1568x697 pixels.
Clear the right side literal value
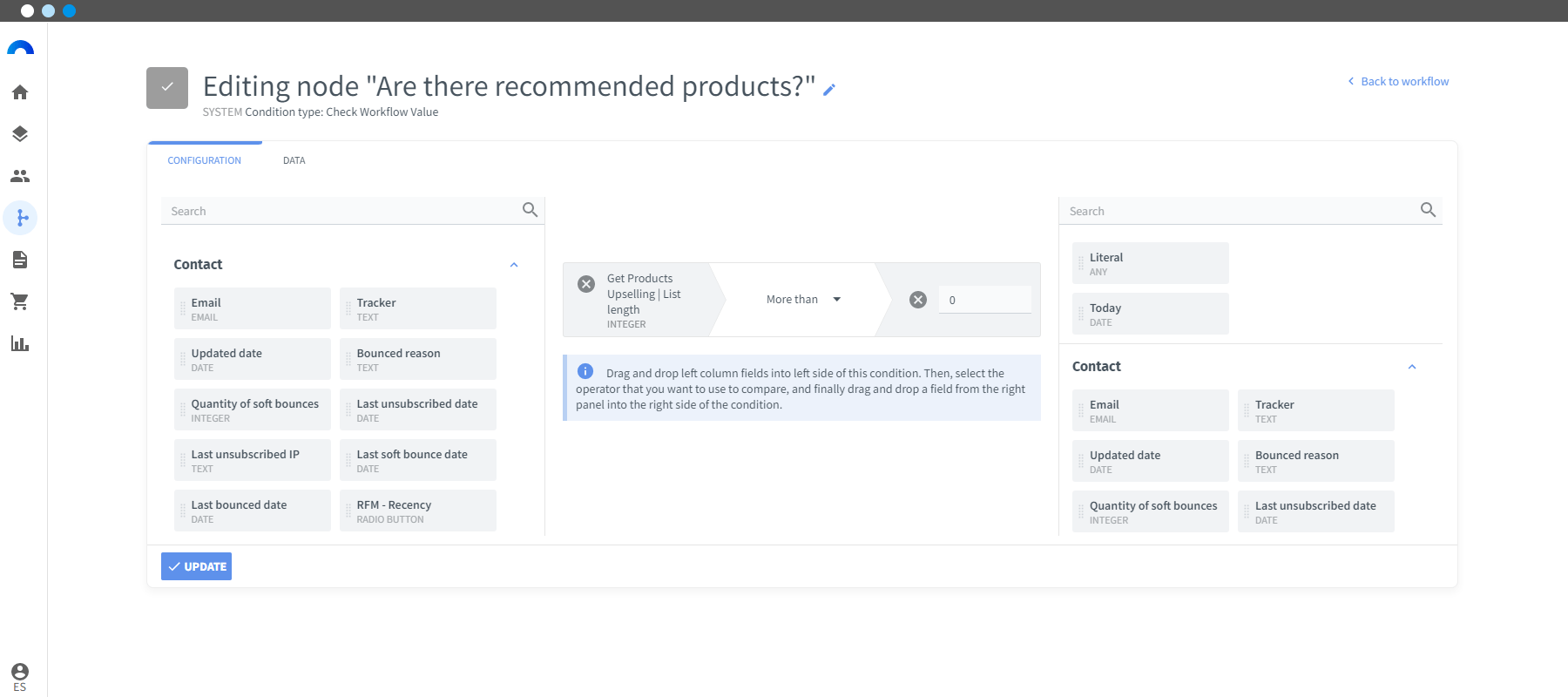click(918, 300)
